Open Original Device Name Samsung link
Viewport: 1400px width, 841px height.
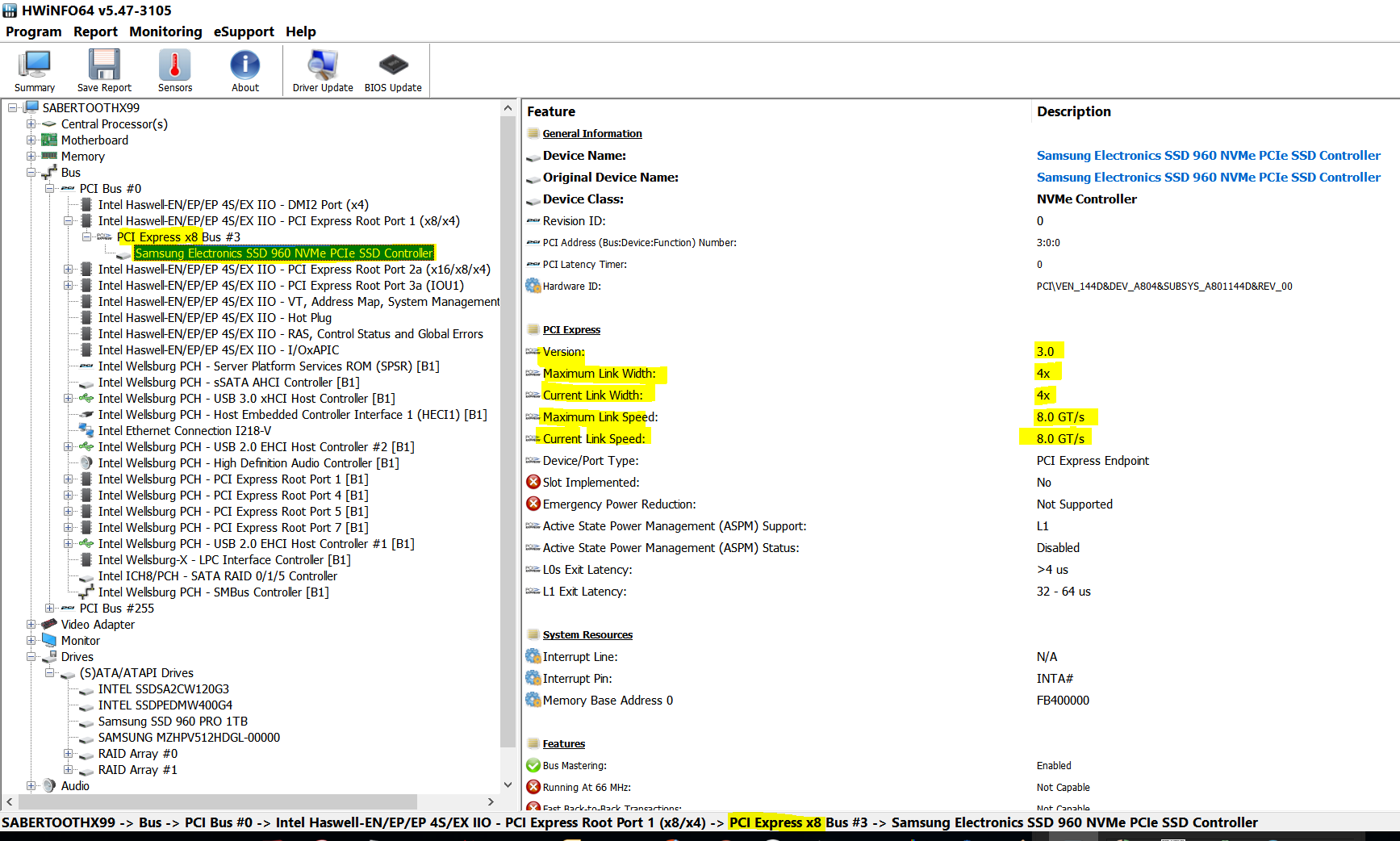[x=1208, y=177]
